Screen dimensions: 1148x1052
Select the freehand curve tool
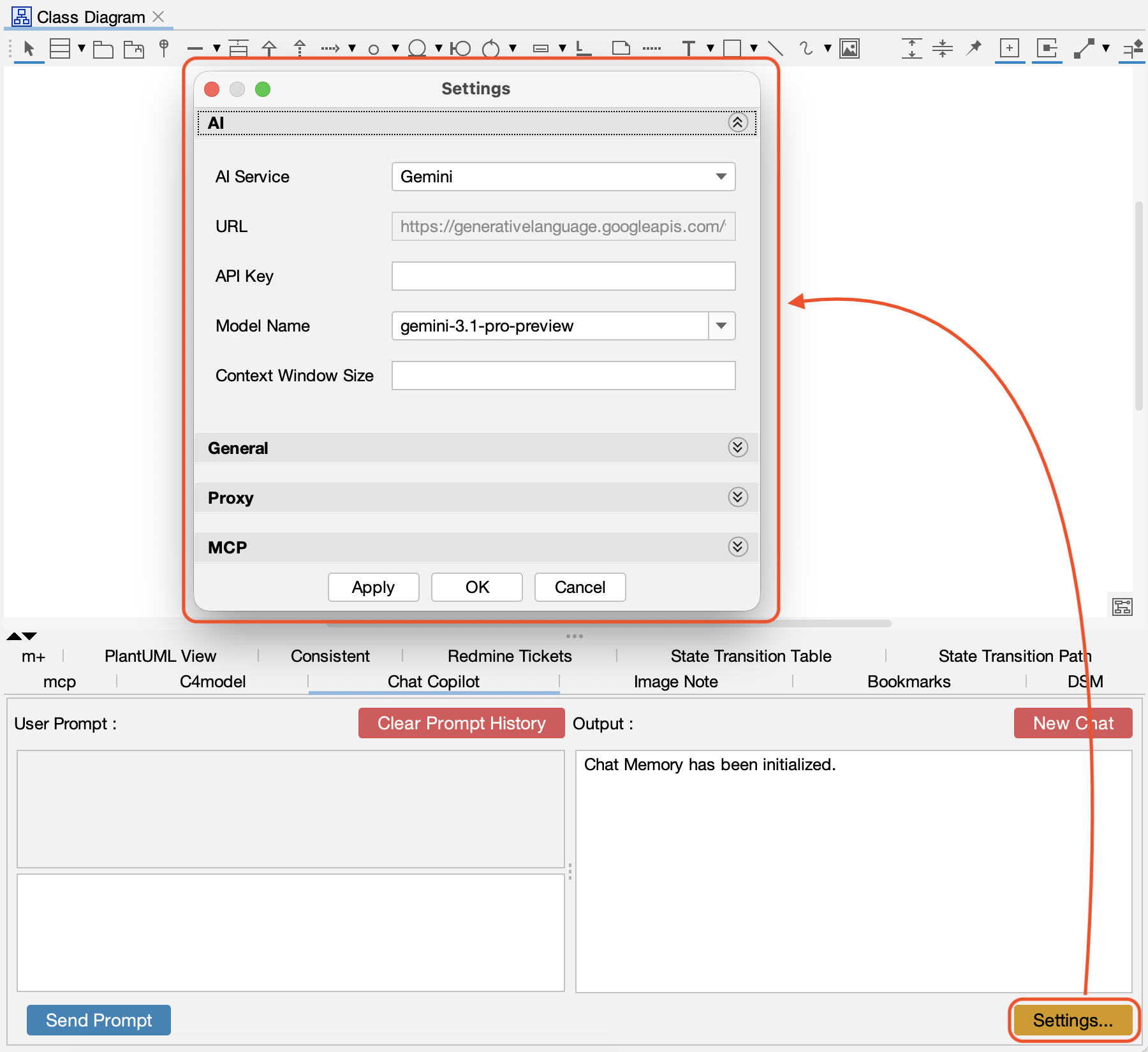pos(806,48)
